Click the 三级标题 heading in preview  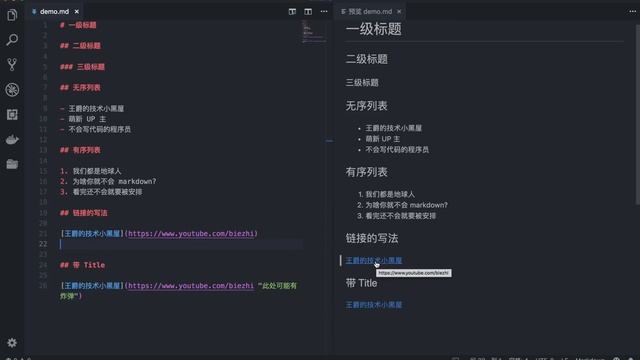[x=362, y=83]
